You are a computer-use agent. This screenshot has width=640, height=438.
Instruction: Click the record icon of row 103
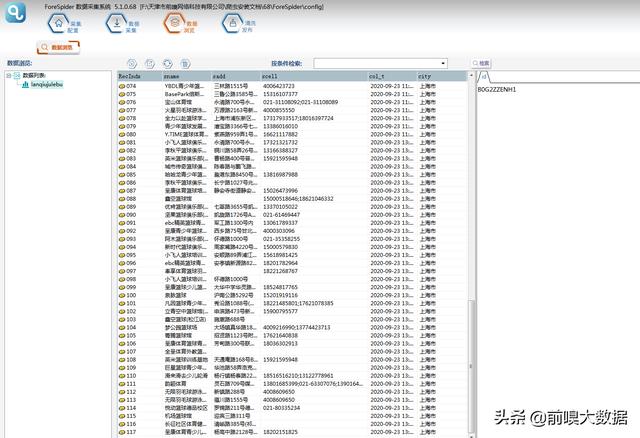tap(122, 320)
